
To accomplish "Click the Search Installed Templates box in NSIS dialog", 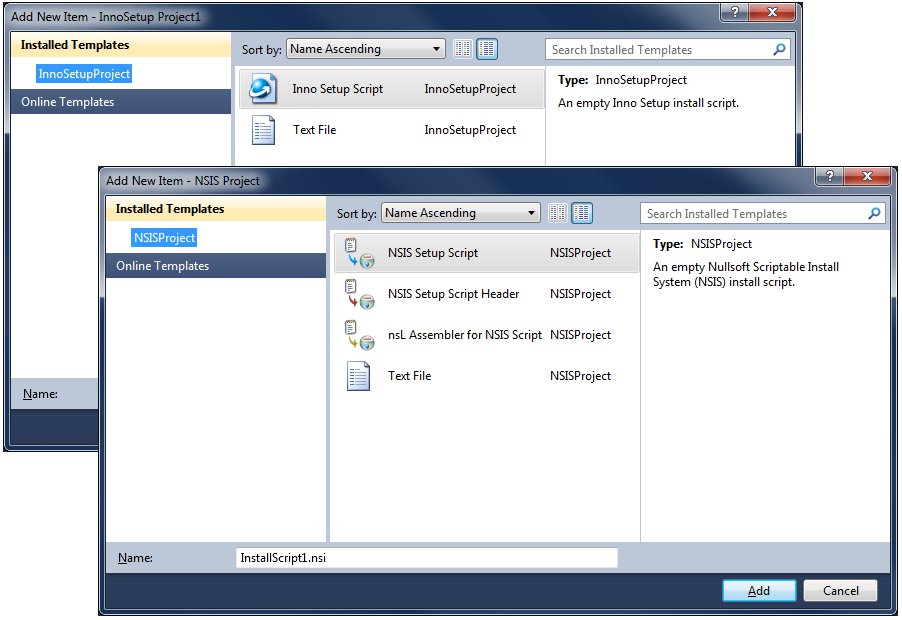I will click(763, 214).
